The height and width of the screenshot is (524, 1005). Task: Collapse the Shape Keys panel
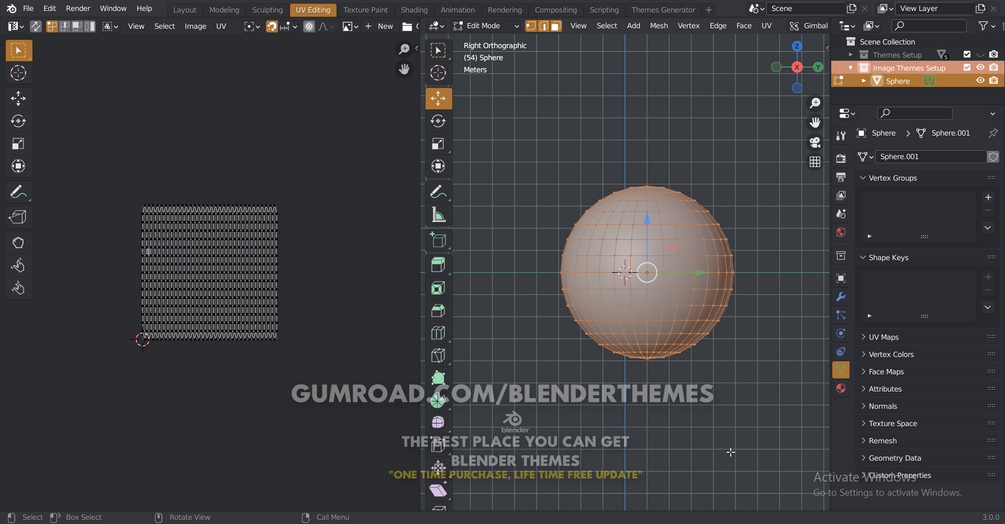863,258
